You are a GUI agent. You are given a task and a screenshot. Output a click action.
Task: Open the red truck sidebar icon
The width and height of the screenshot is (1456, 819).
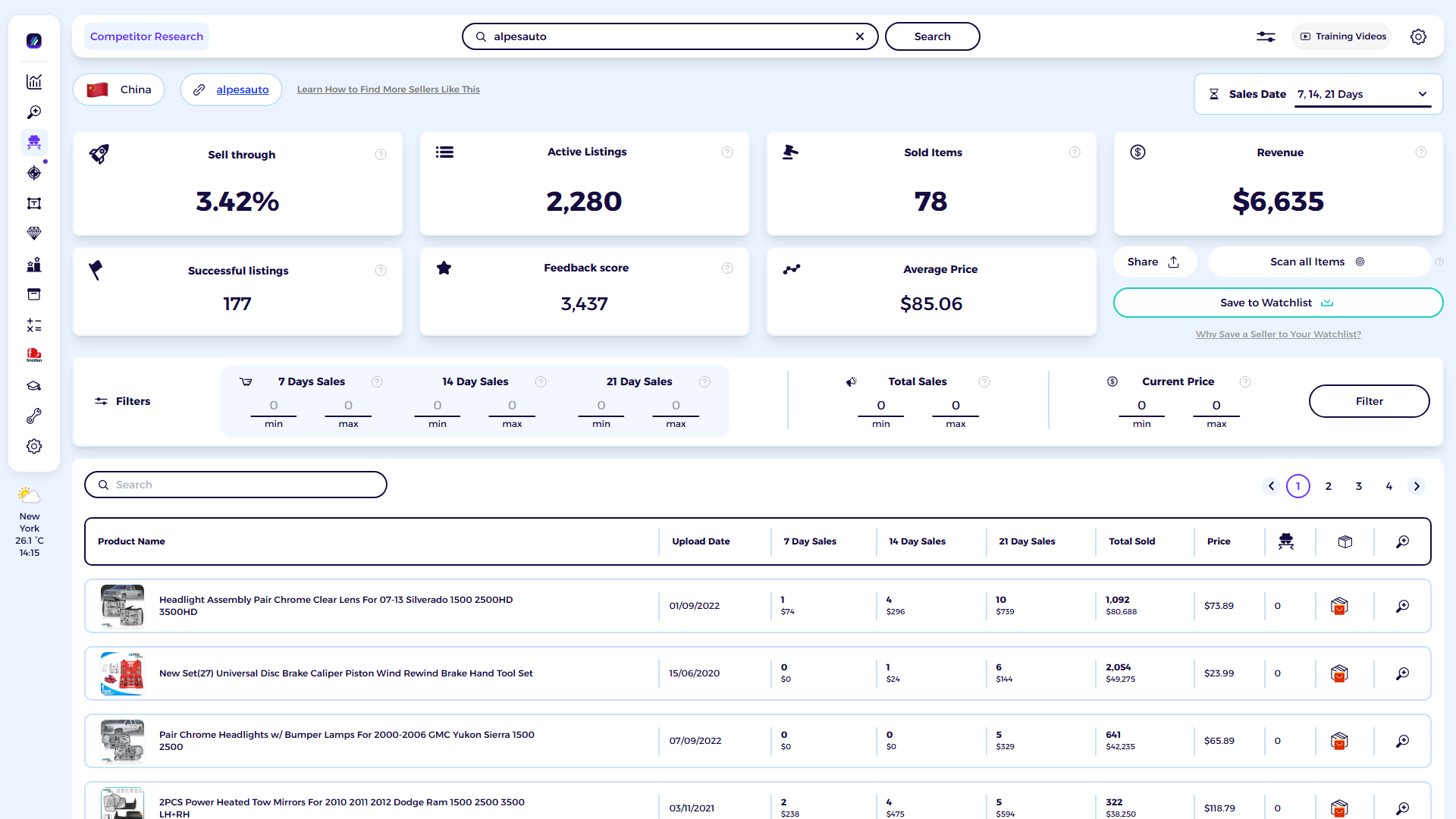coord(34,355)
